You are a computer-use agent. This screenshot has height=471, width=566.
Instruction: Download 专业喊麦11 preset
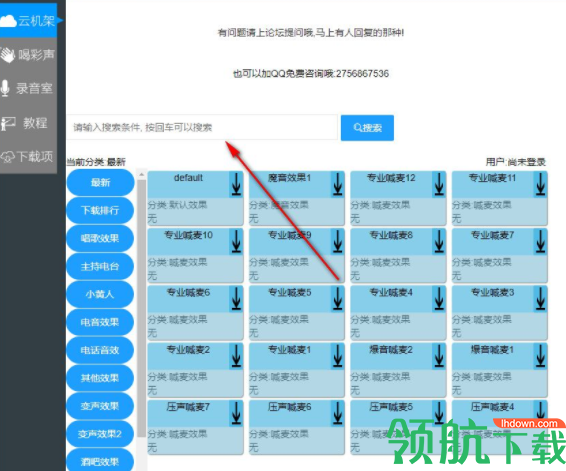tap(540, 184)
